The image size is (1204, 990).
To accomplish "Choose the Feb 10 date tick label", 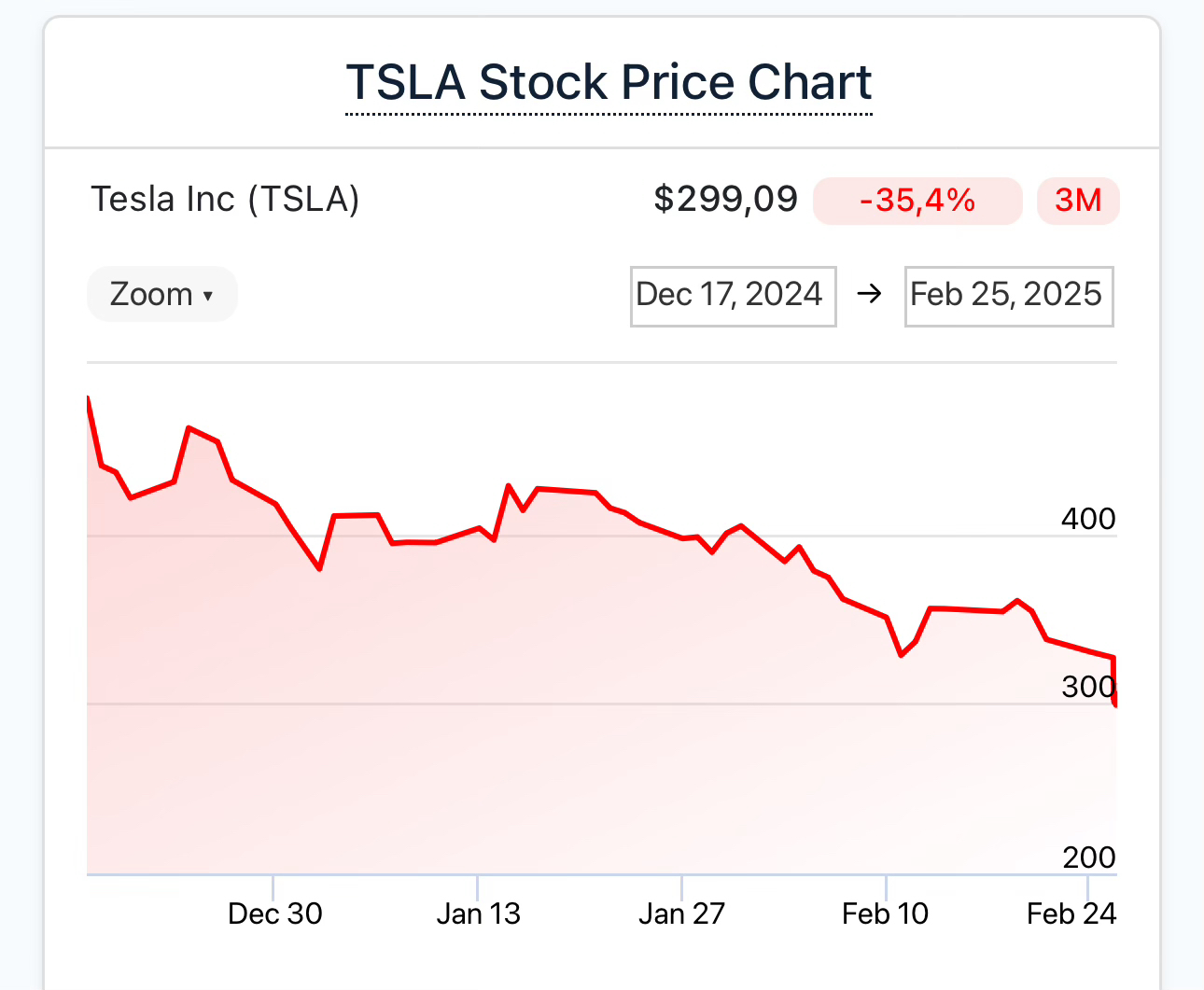I will tap(885, 913).
